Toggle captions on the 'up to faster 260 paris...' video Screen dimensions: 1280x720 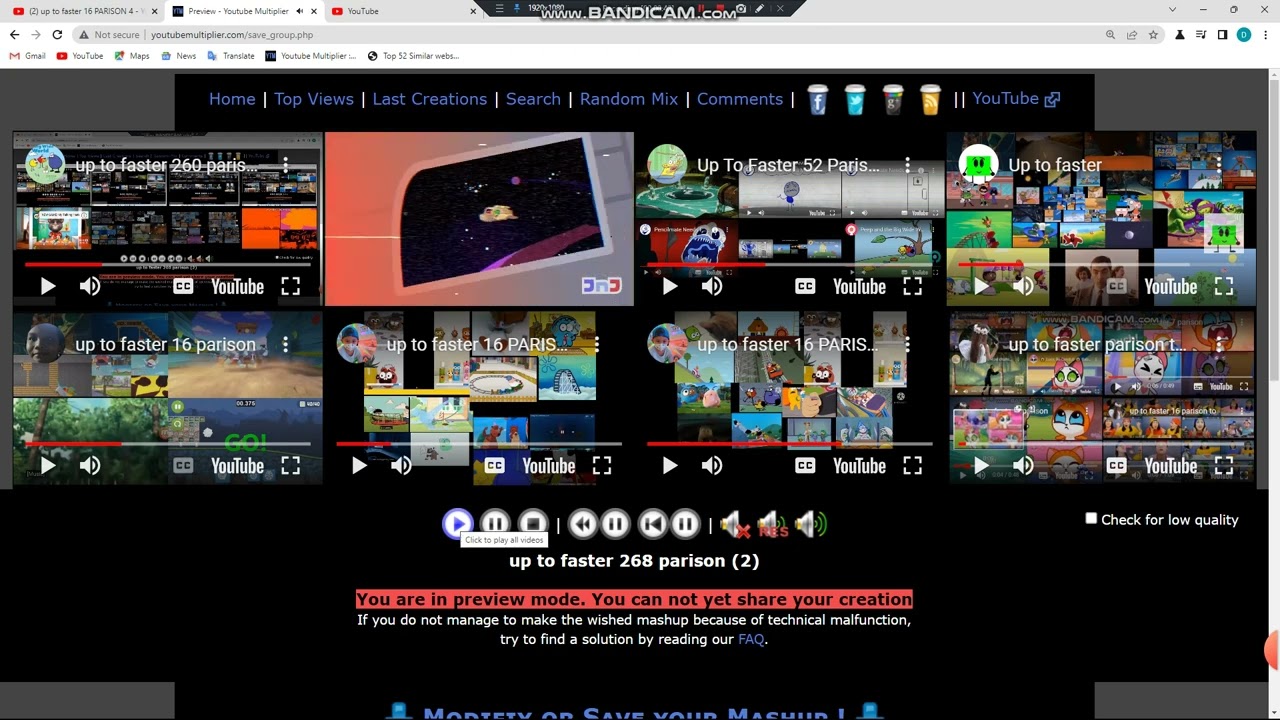(x=183, y=287)
